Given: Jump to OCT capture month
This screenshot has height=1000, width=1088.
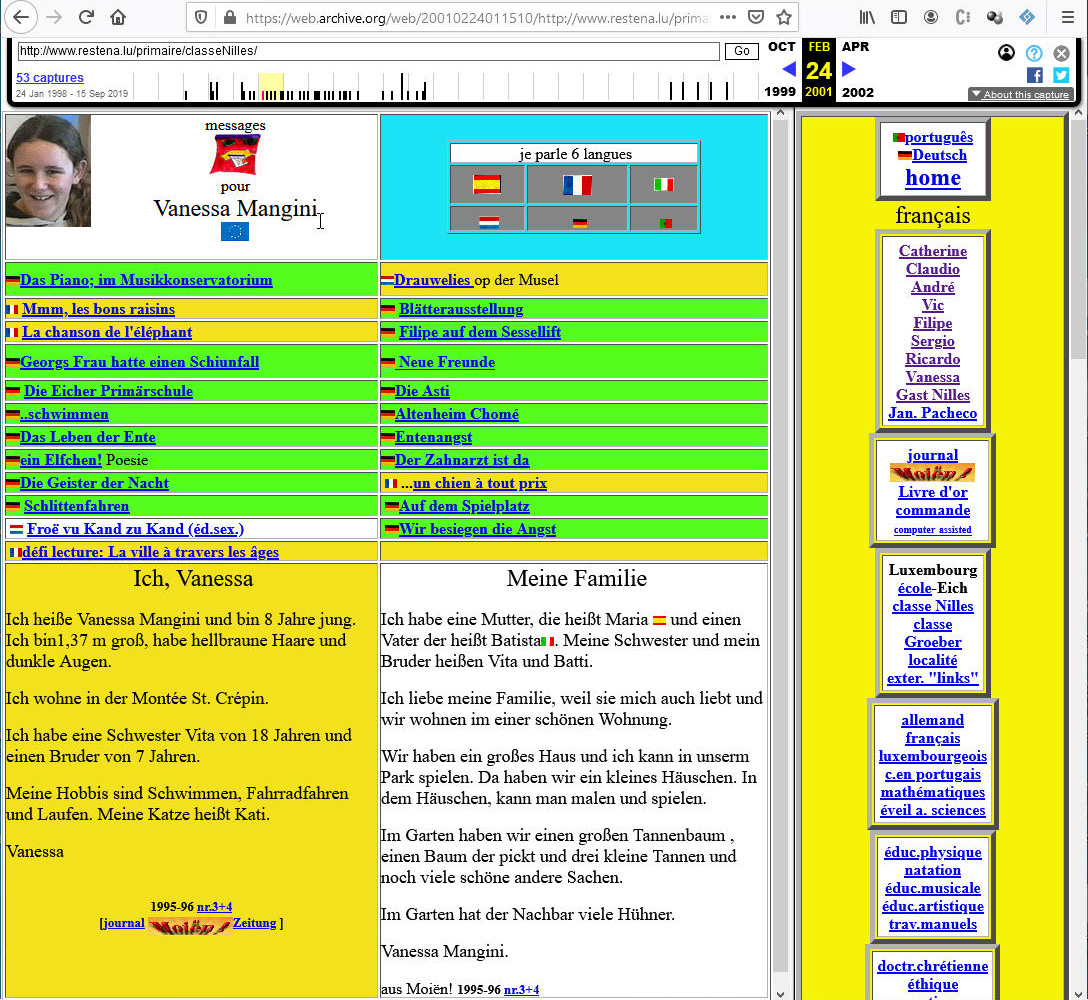Looking at the screenshot, I should pos(781,47).
